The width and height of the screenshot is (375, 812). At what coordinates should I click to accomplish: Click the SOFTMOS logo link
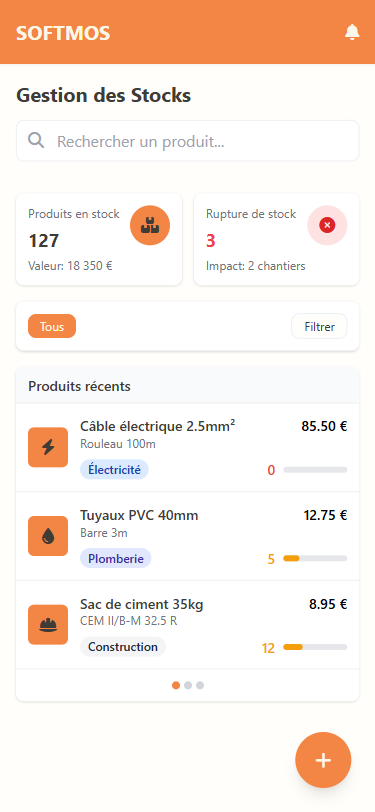(x=63, y=33)
